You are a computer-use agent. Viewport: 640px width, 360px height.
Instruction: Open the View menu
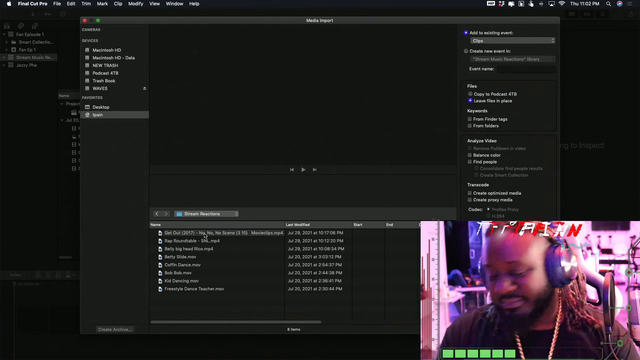(154, 4)
